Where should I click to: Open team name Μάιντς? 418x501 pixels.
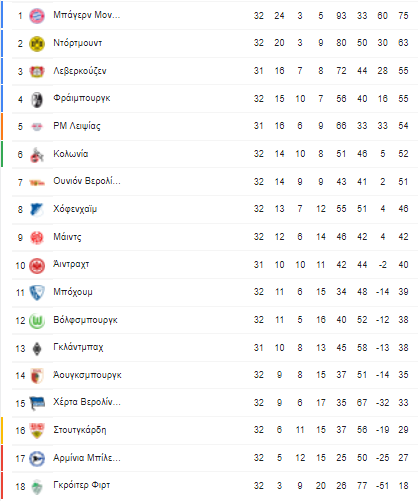click(67, 237)
